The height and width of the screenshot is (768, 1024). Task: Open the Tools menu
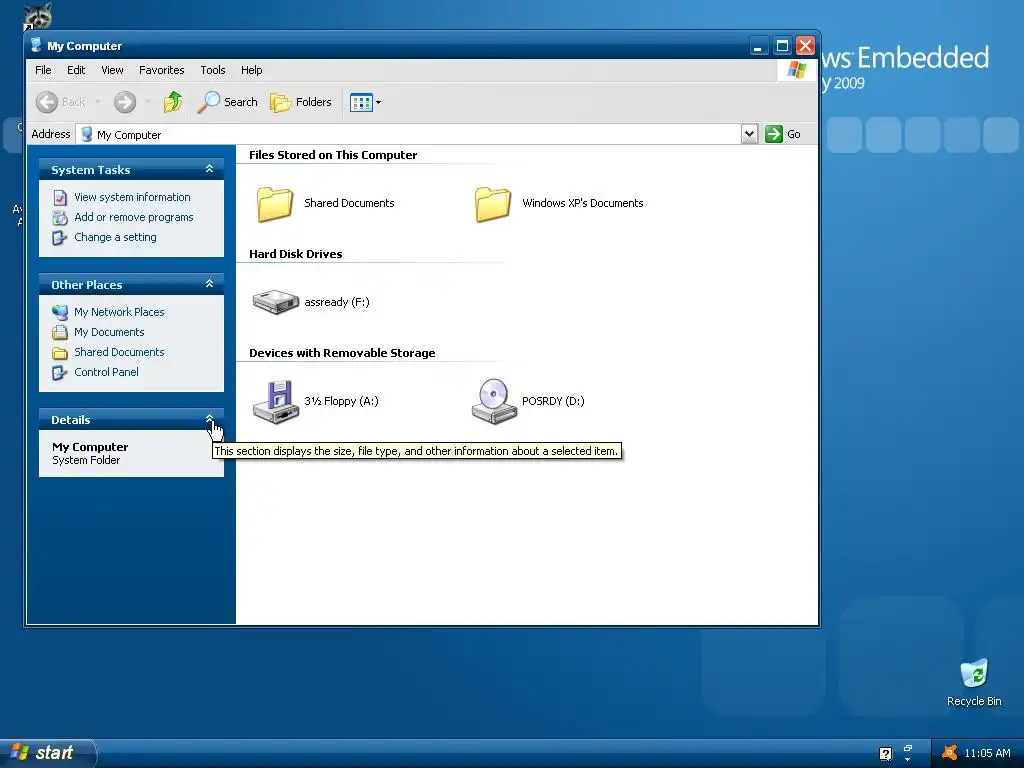point(212,70)
